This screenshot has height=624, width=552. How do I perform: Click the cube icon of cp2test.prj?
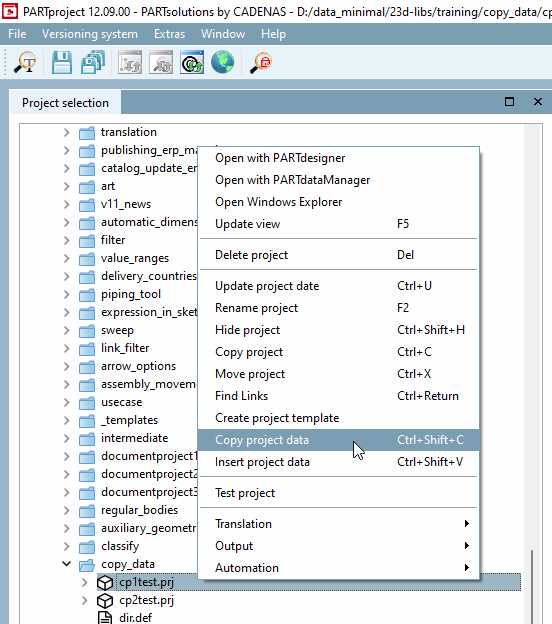click(x=105, y=601)
